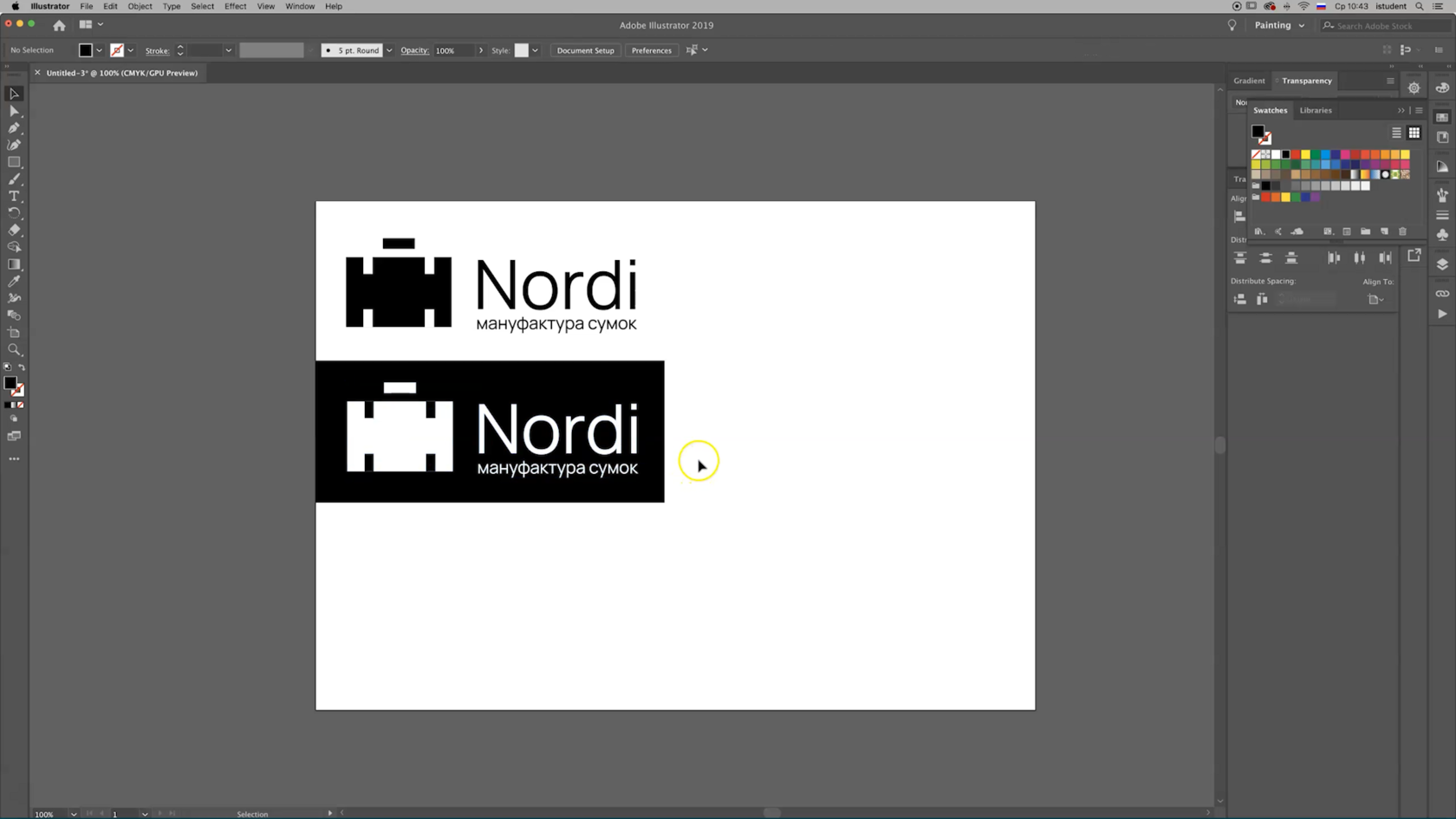Select the Symbol Sprayer tool
The width and height of the screenshot is (1456, 819).
click(x=14, y=298)
